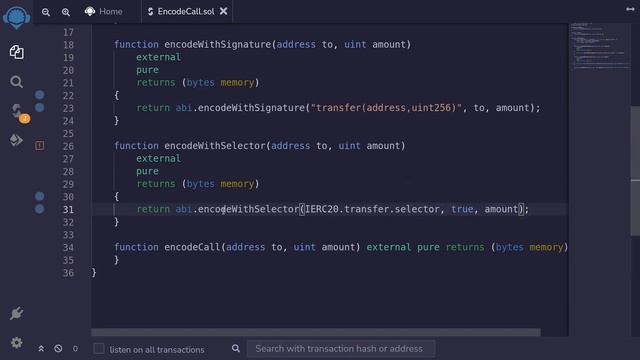Click "returns" keyword on line 21
Viewport: 640px width, 360px height.
click(156, 82)
